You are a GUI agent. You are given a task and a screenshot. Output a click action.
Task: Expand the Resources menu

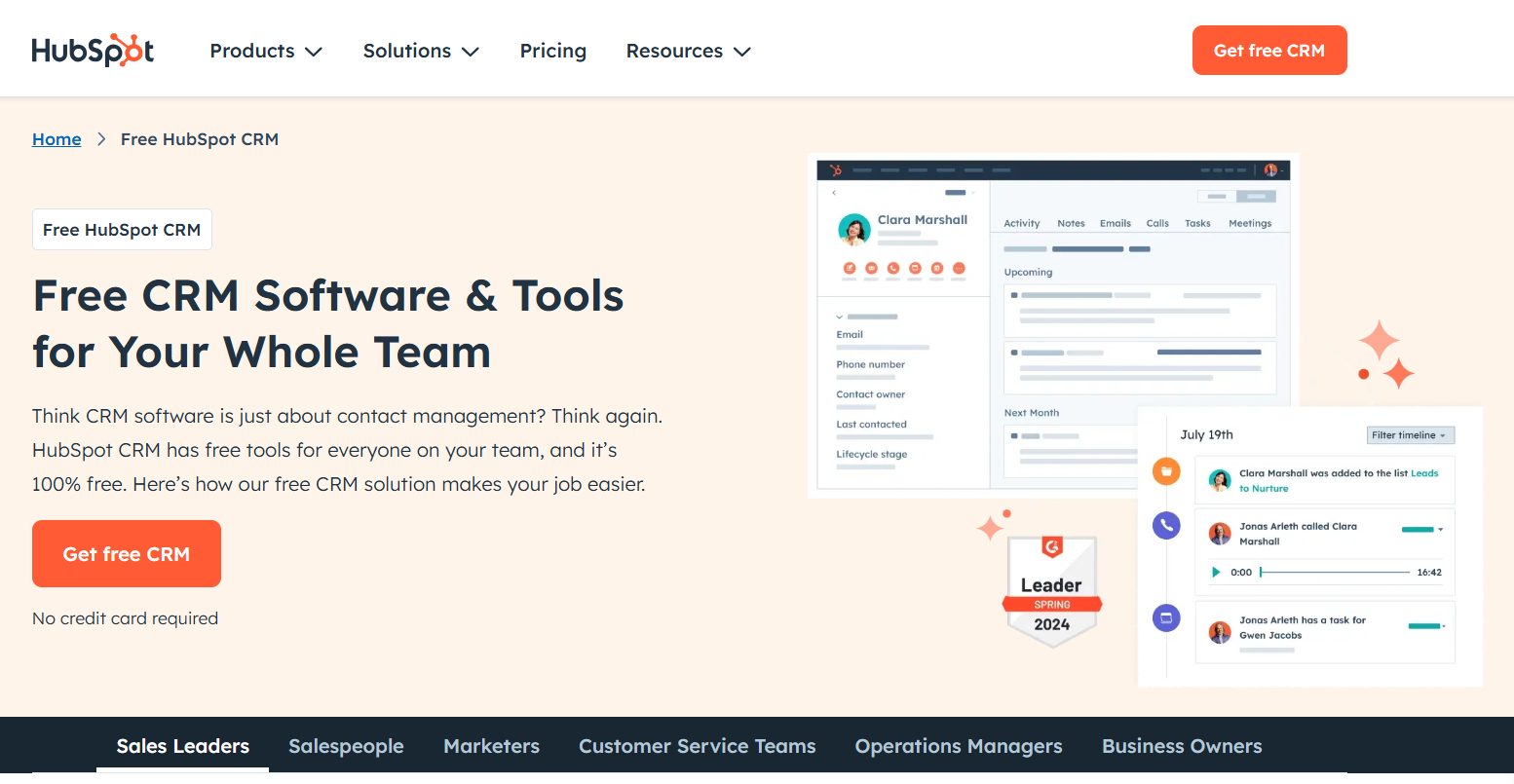(x=688, y=51)
